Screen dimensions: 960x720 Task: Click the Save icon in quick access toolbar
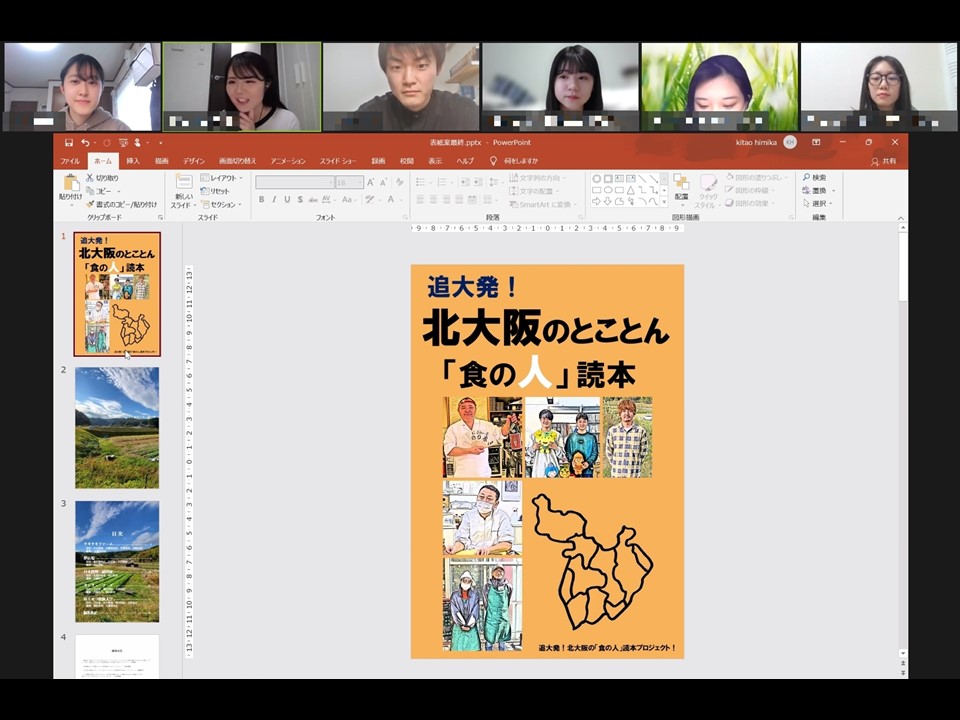(x=69, y=143)
